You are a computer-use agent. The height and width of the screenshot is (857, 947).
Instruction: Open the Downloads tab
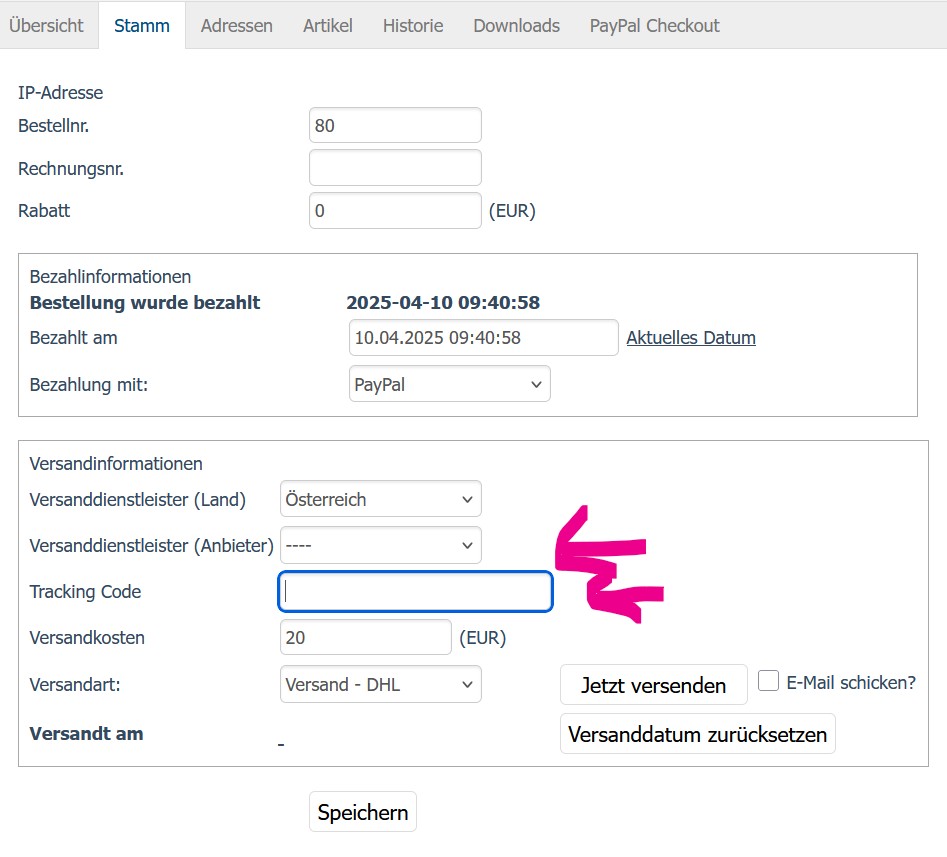coord(516,26)
